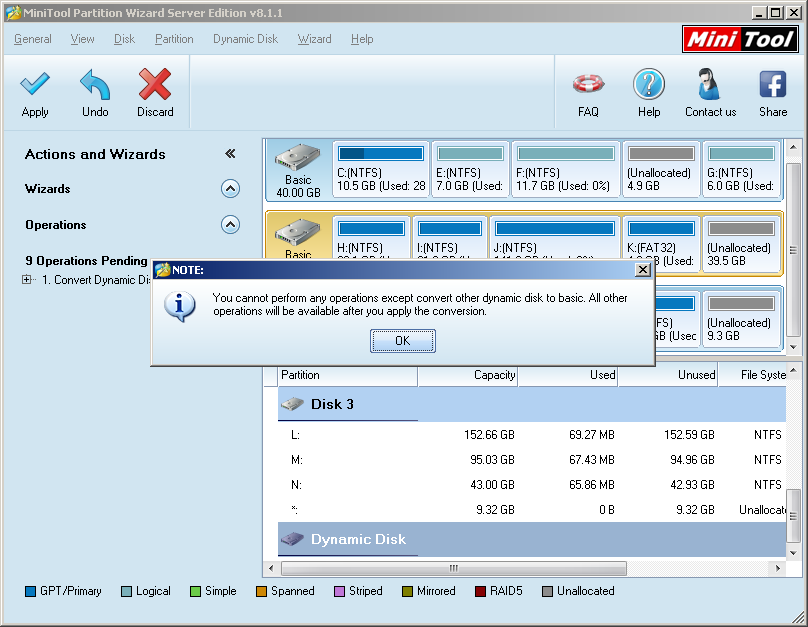Open the General menu
The image size is (808, 627).
(32, 39)
